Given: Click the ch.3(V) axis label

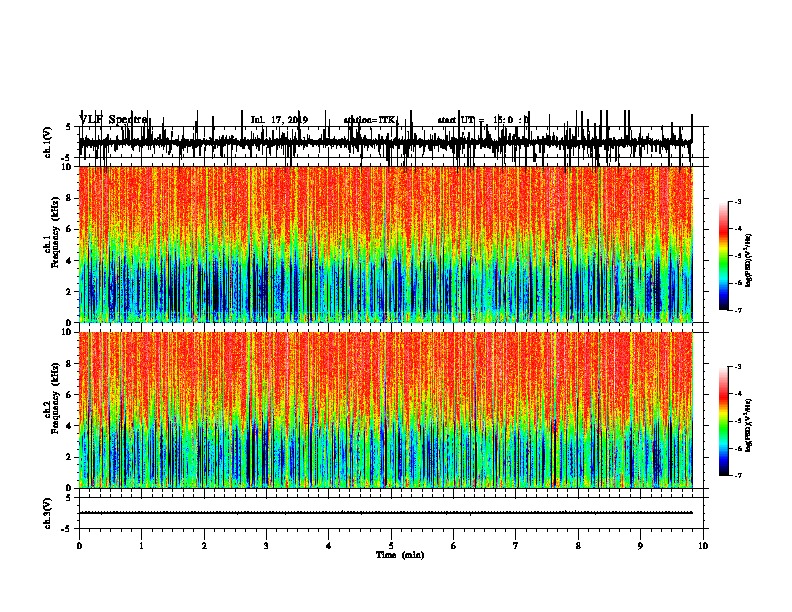Looking at the screenshot, I should [48, 513].
